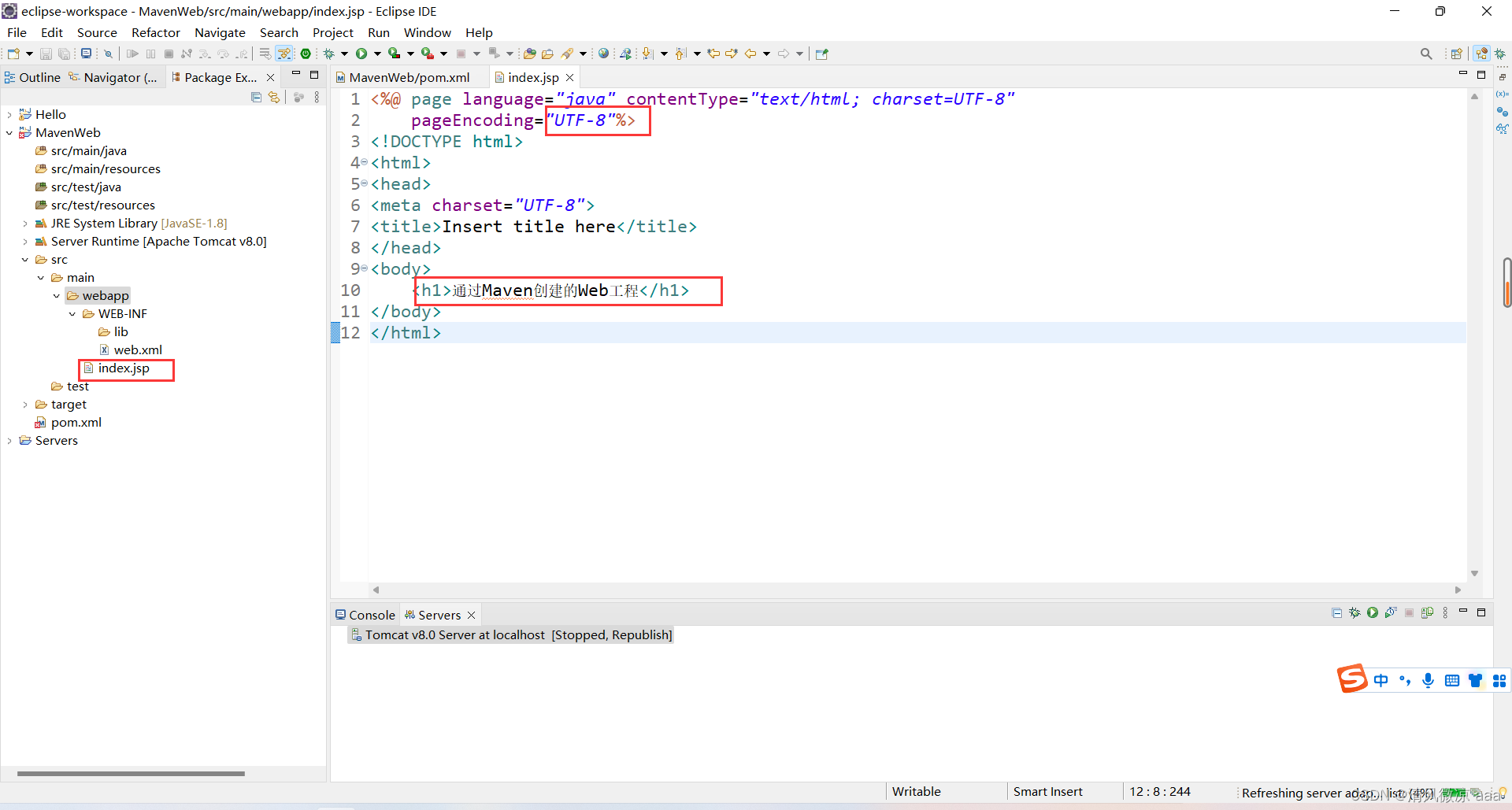1512x810 pixels.
Task: Click the Back navigation arrow icon
Action: click(x=750, y=54)
